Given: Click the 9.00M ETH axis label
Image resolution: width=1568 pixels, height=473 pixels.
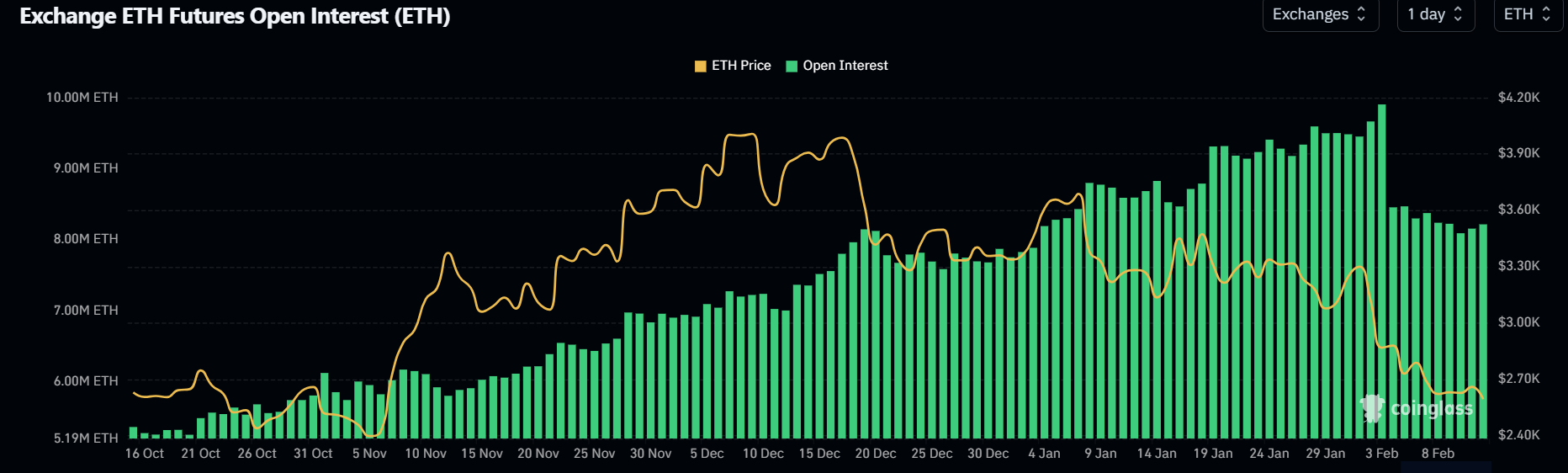Looking at the screenshot, I should point(86,168).
